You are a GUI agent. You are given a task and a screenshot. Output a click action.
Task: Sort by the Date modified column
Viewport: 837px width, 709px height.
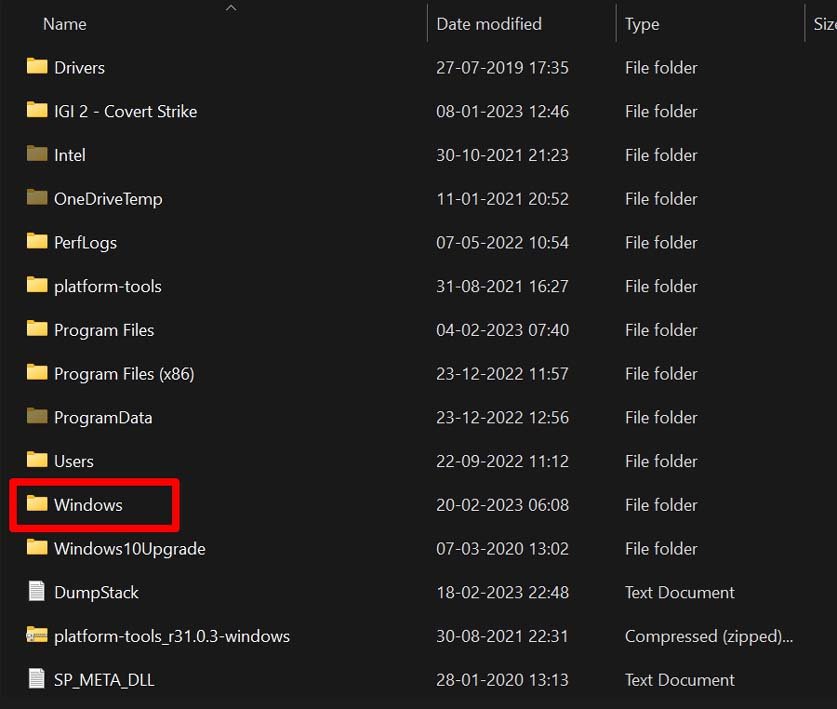(488, 23)
